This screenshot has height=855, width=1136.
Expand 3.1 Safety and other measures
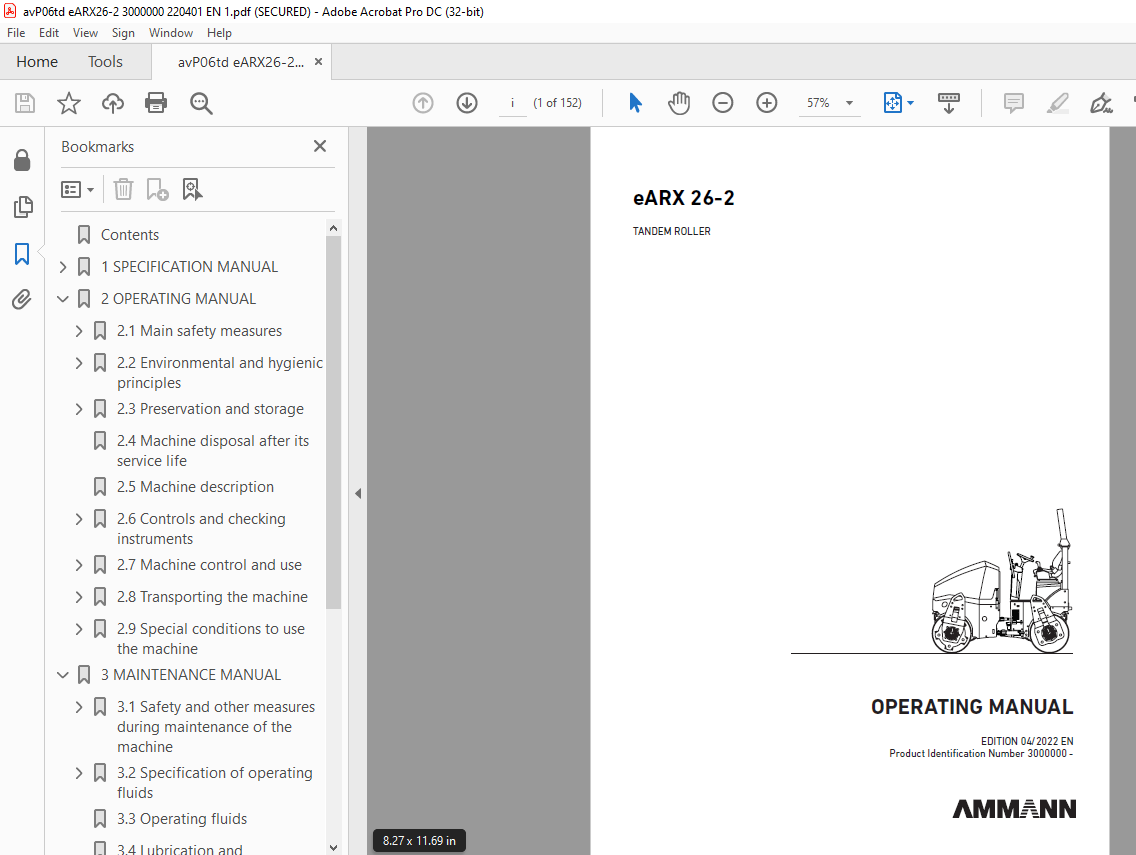point(79,706)
